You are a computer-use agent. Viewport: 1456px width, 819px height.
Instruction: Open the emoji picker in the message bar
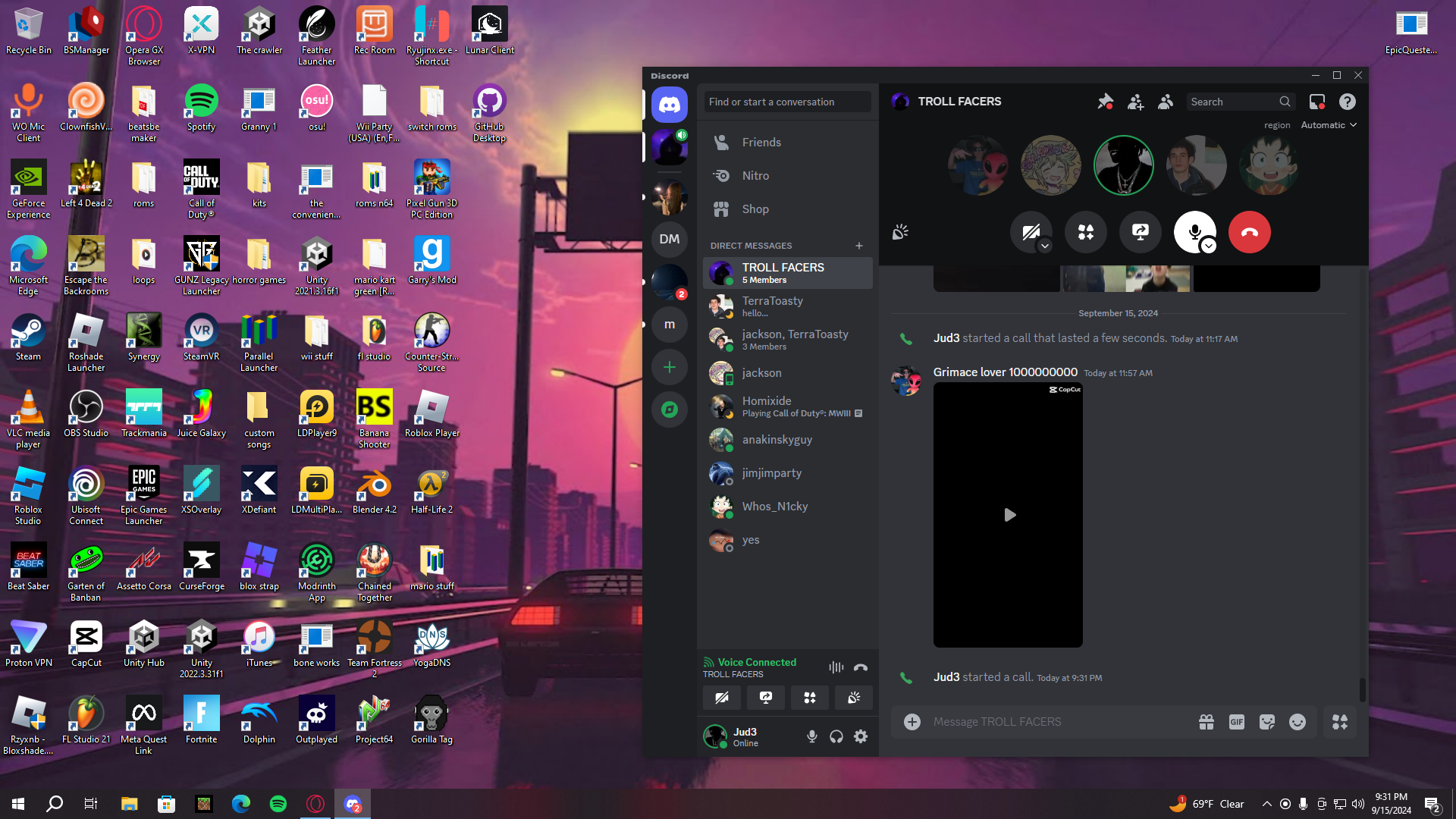tap(1297, 722)
